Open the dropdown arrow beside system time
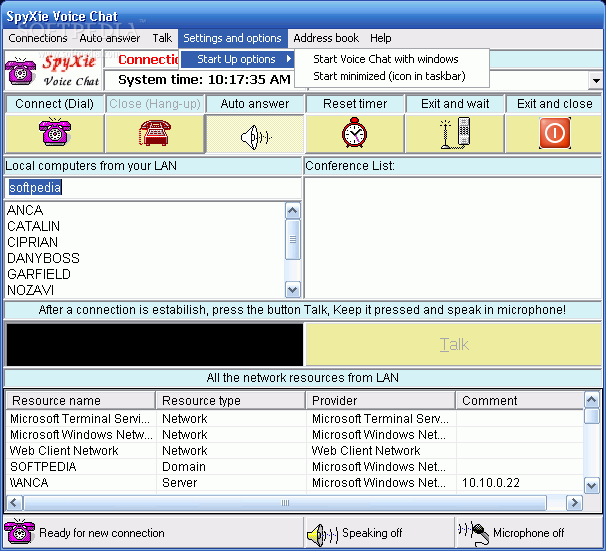This screenshot has height=551, width=606. coord(596,80)
